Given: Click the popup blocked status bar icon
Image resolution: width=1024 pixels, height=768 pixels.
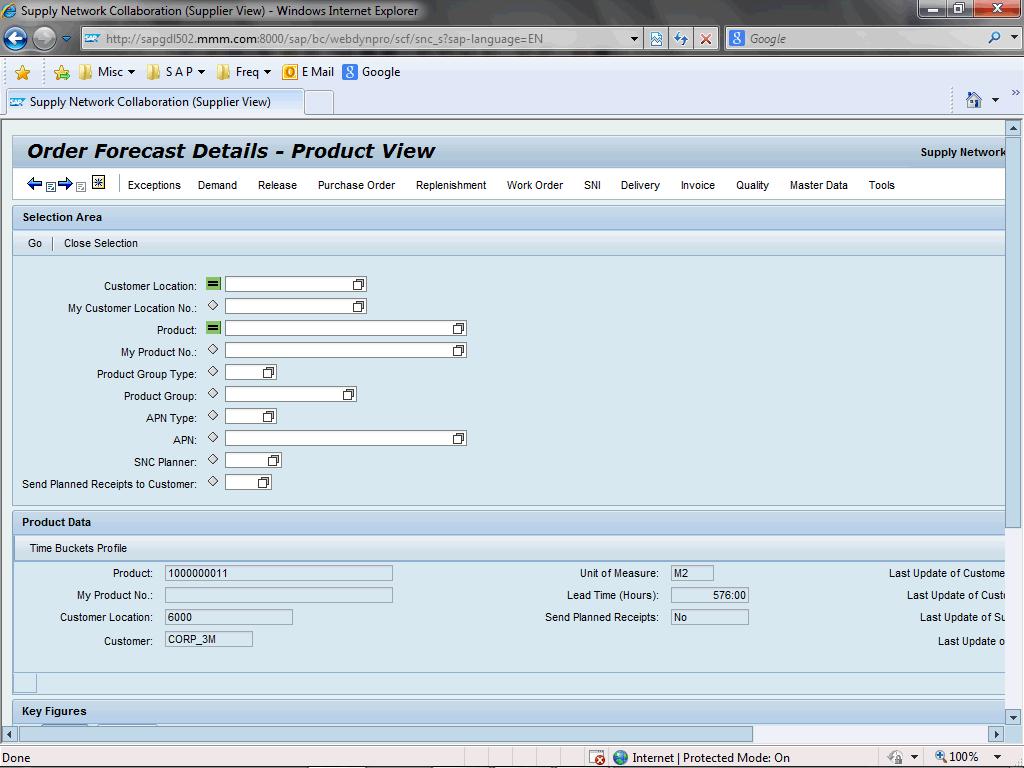Looking at the screenshot, I should [x=597, y=758].
